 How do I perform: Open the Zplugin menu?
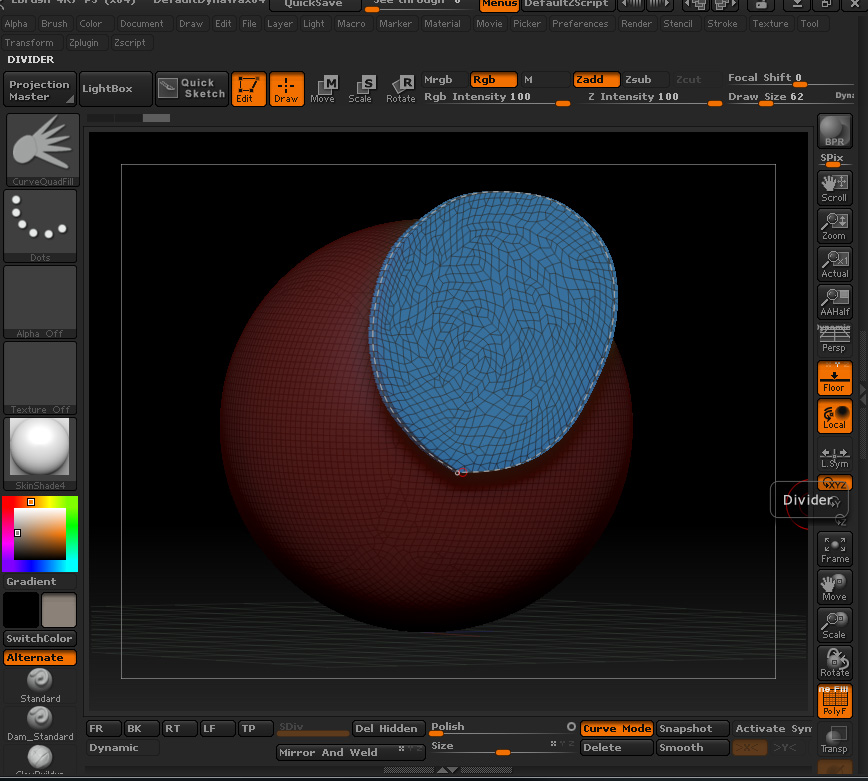[x=83, y=43]
